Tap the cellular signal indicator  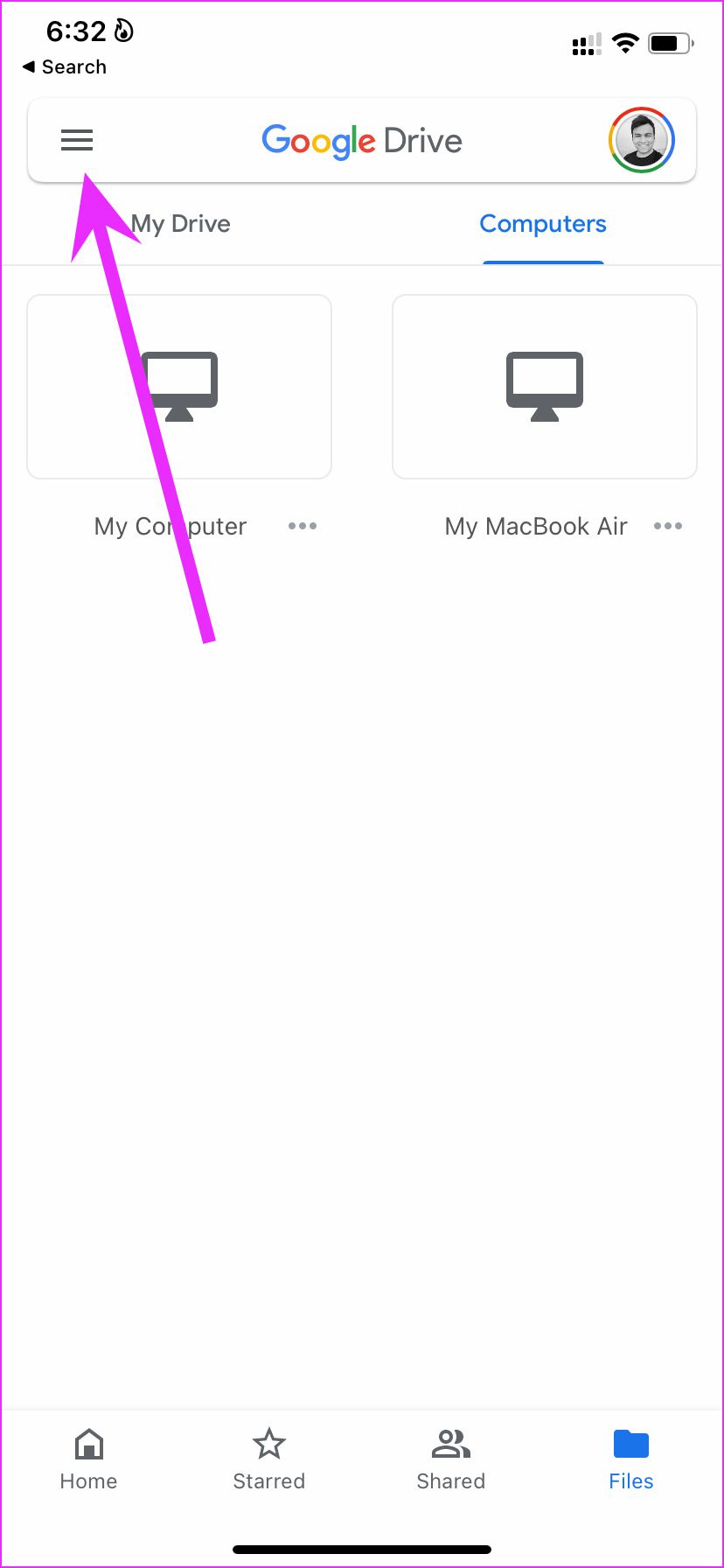coord(587,44)
